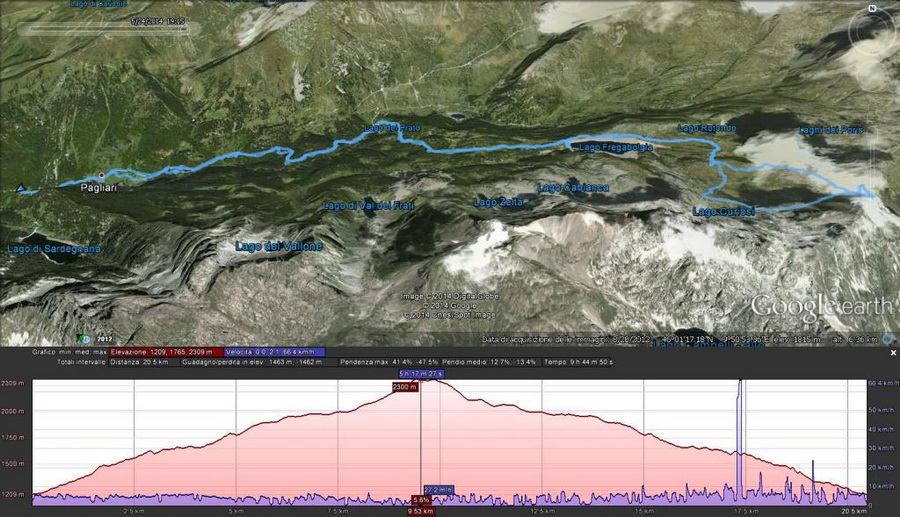Click the Lago Zelta map label
This screenshot has width=900, height=517.
[x=498, y=202]
